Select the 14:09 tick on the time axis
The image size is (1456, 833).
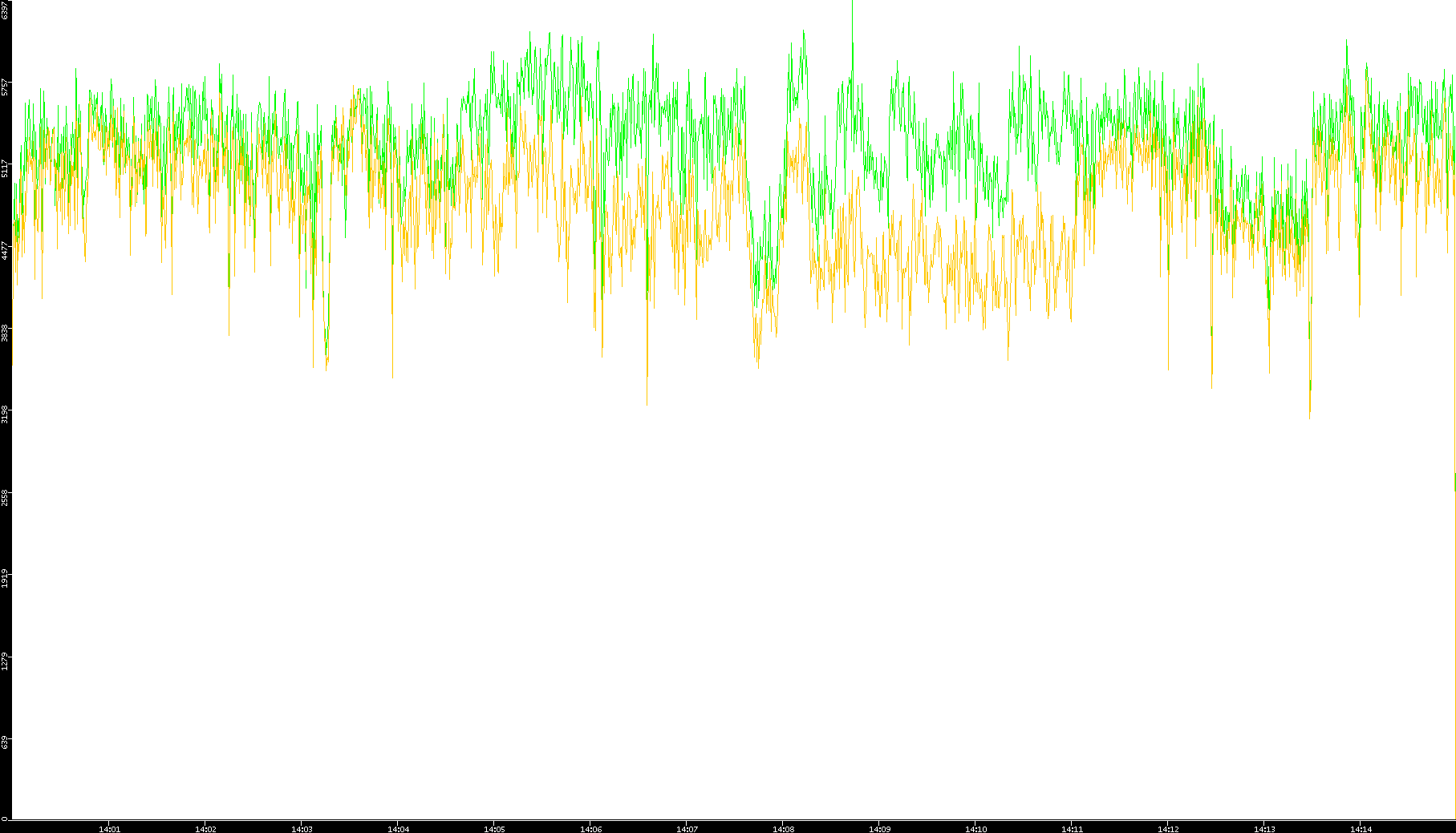(x=879, y=828)
